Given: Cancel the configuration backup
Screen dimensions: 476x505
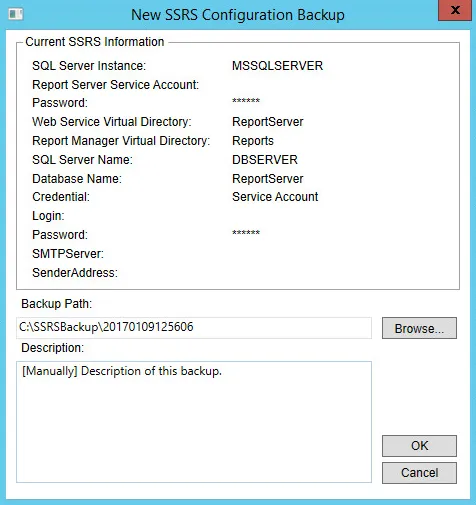Looking at the screenshot, I should click(419, 473).
